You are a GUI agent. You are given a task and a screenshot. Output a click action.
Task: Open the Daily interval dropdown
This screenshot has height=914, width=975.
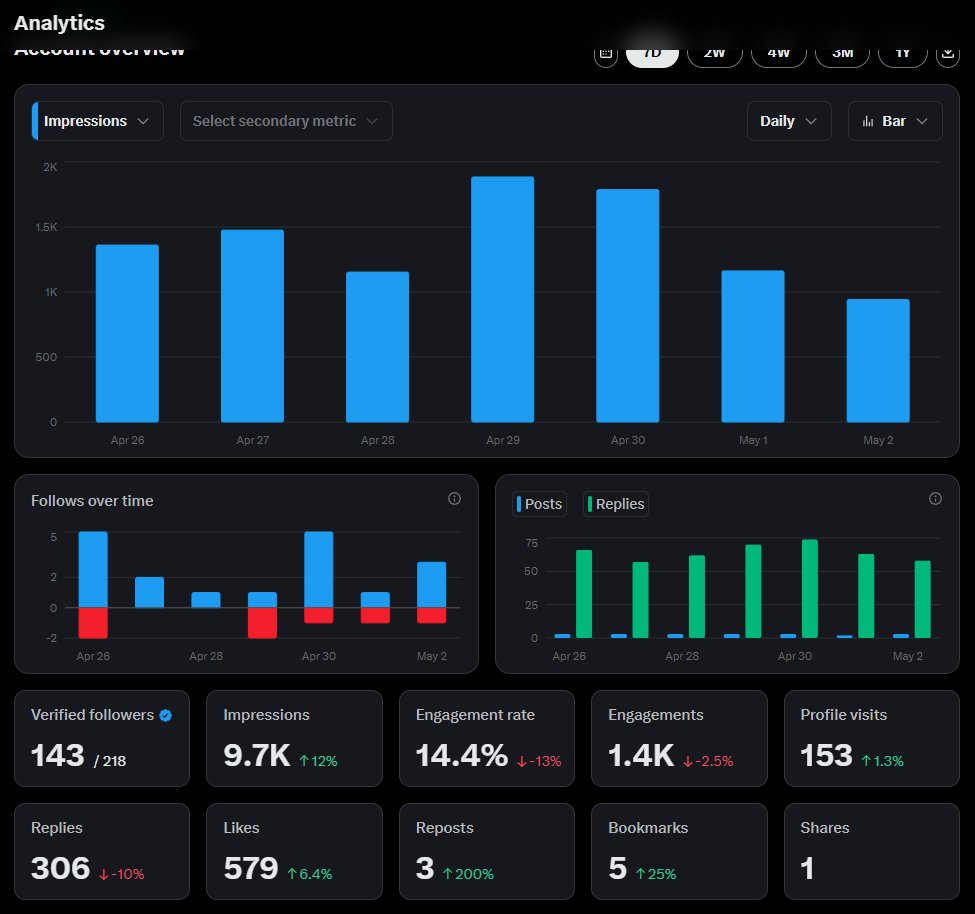tap(789, 121)
